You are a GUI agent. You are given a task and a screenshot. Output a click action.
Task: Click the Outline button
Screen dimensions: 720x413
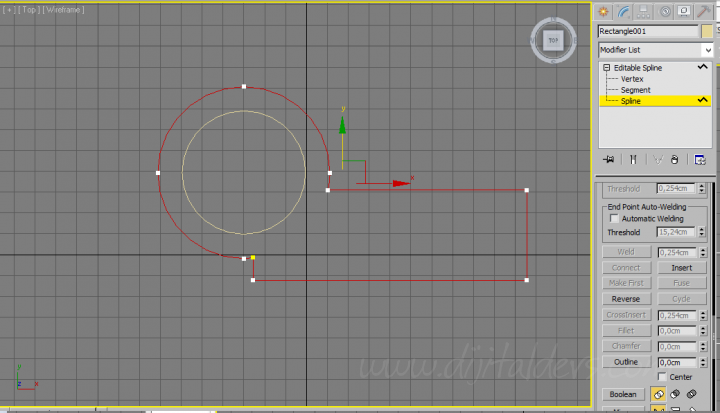[x=626, y=362]
